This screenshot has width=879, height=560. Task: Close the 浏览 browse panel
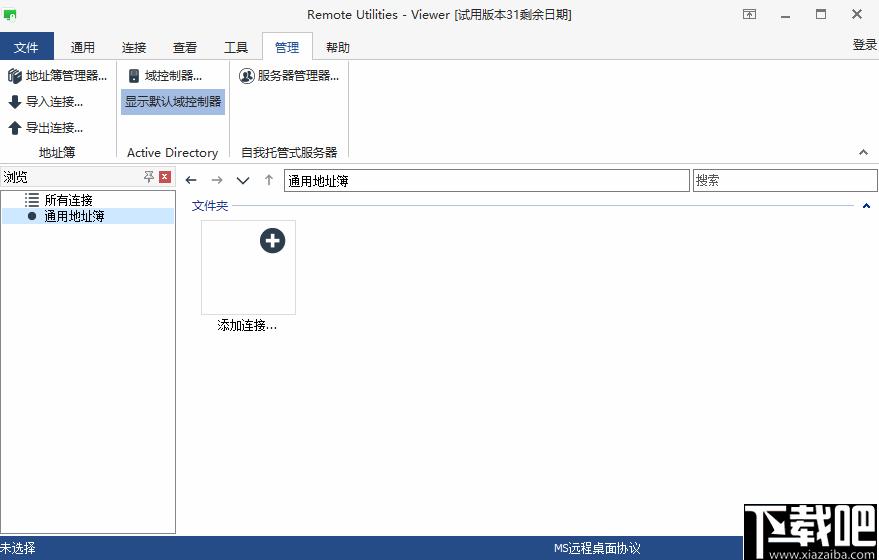[x=165, y=177]
